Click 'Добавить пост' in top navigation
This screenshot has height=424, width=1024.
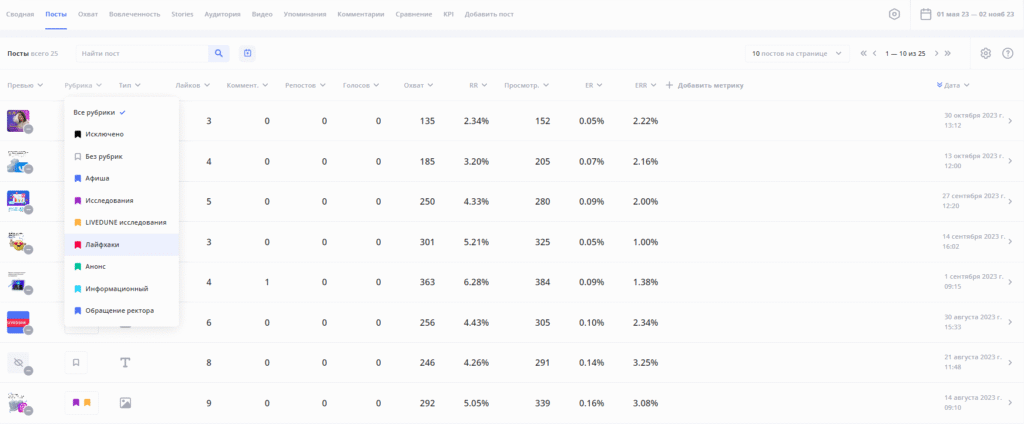point(489,15)
